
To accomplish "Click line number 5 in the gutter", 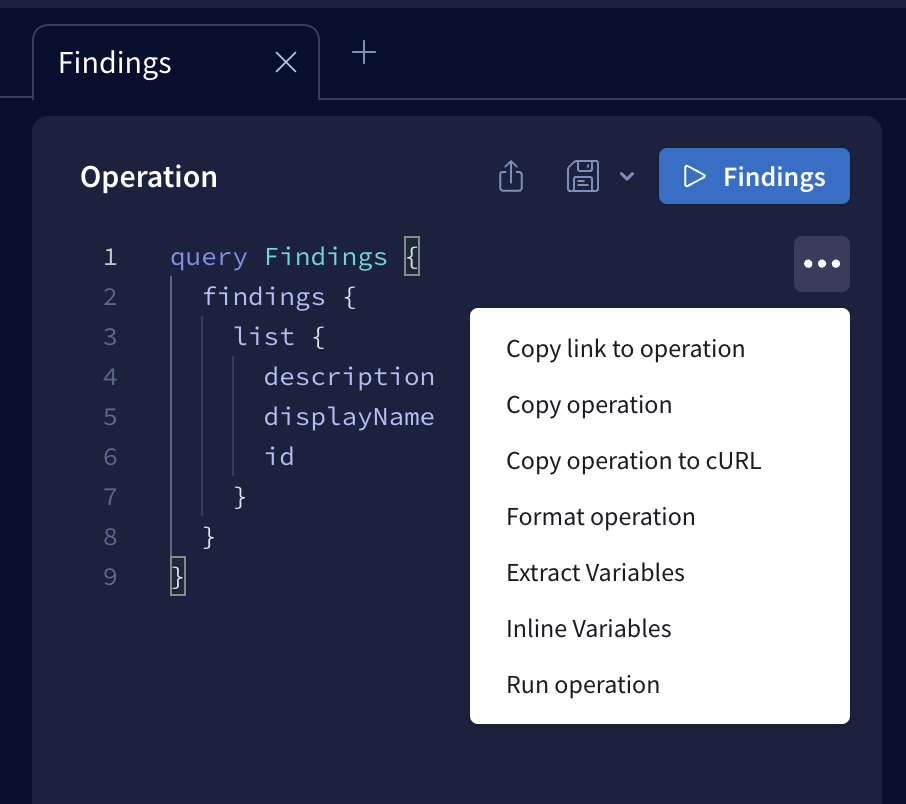I will click(110, 417).
